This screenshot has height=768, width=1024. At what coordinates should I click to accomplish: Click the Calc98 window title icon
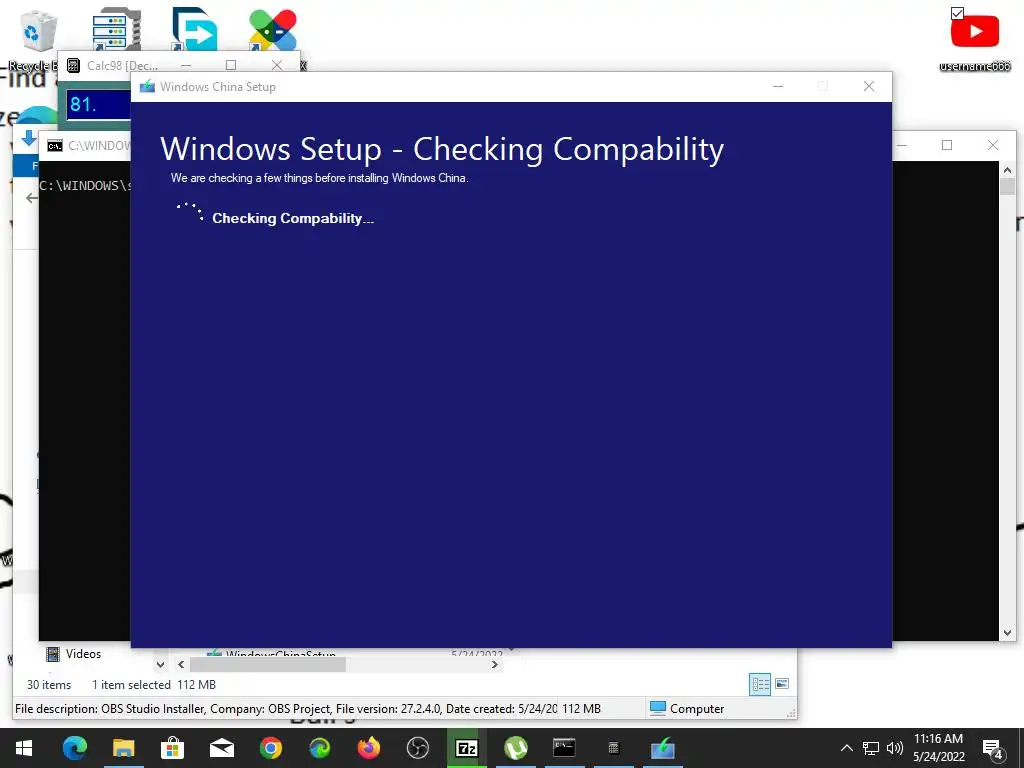[74, 65]
